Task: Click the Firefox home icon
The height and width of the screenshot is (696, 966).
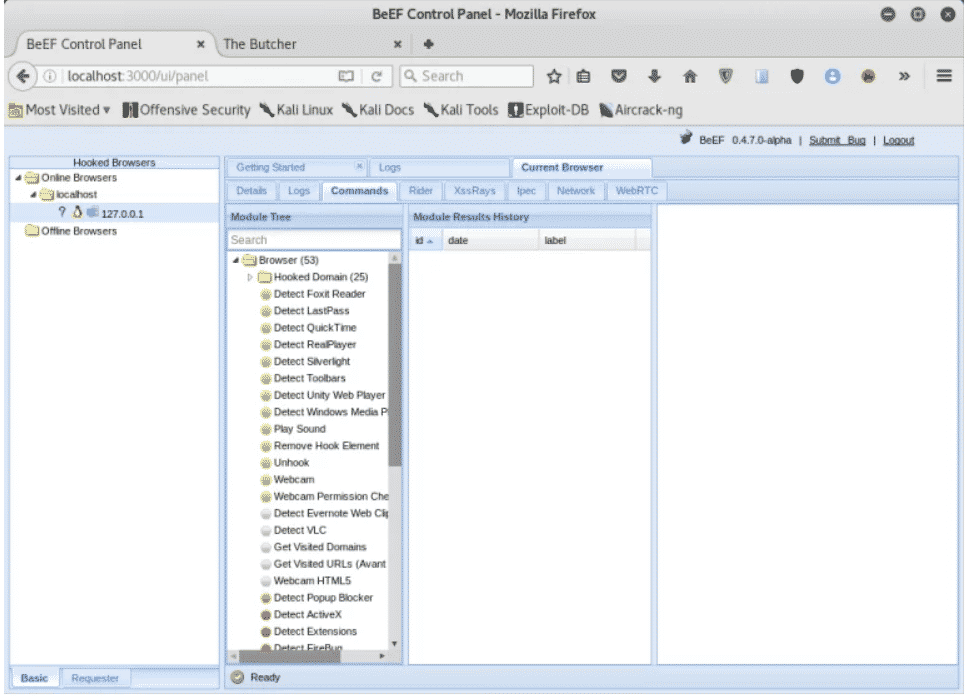Action: [x=689, y=76]
